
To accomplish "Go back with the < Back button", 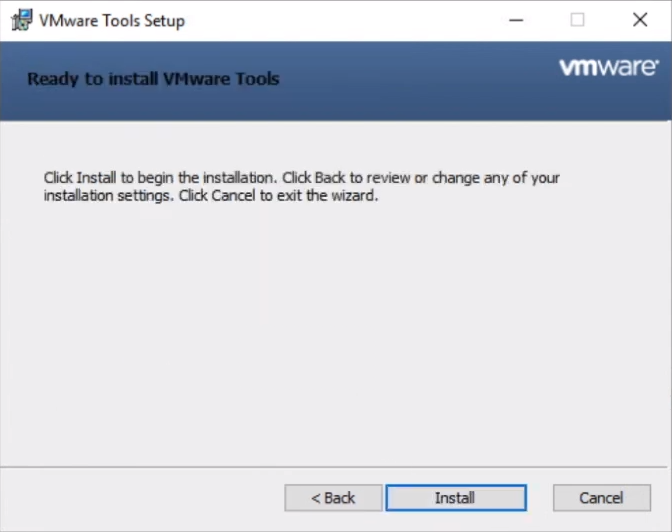I will (x=333, y=498).
